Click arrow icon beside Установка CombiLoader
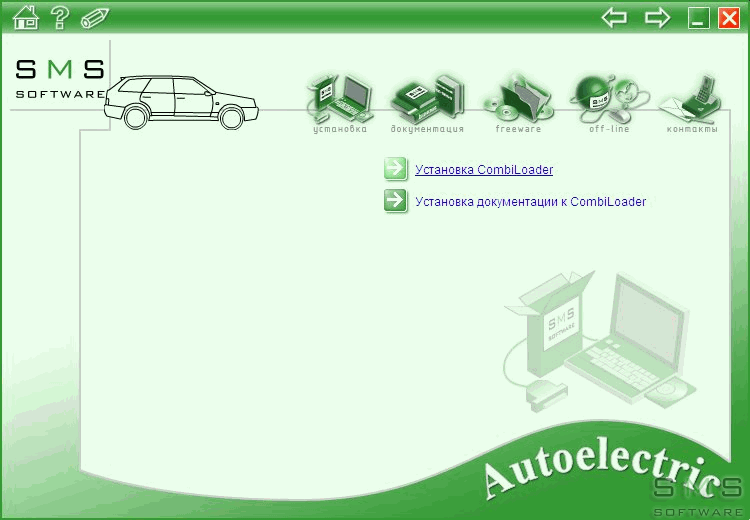 click(x=396, y=169)
